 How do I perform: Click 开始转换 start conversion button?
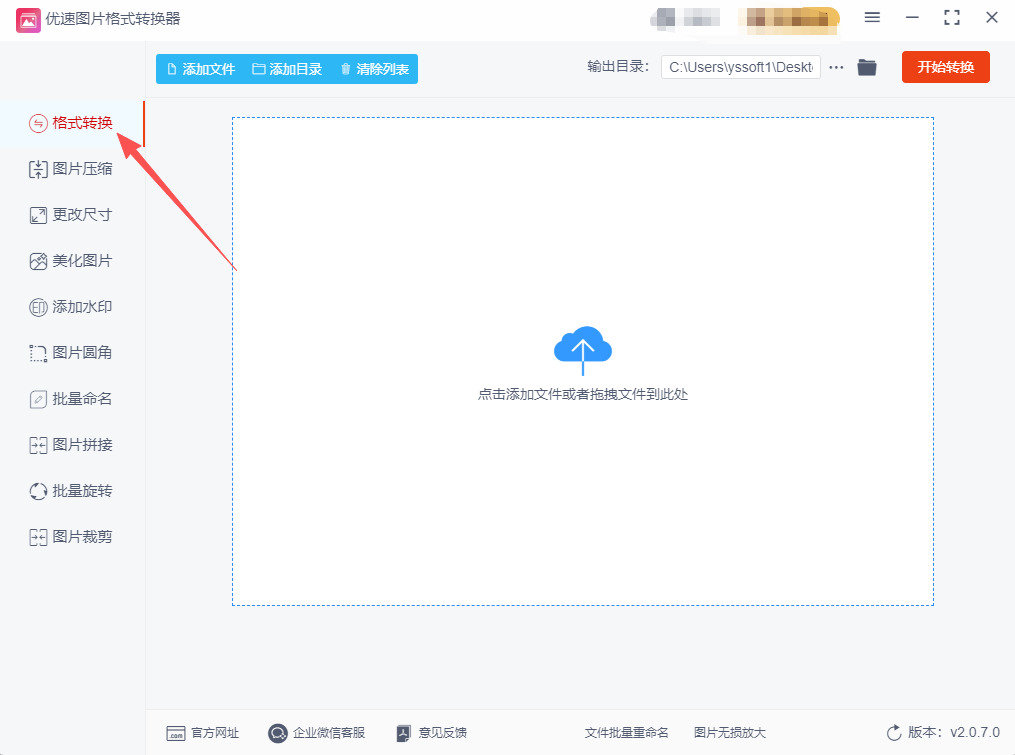[946, 67]
